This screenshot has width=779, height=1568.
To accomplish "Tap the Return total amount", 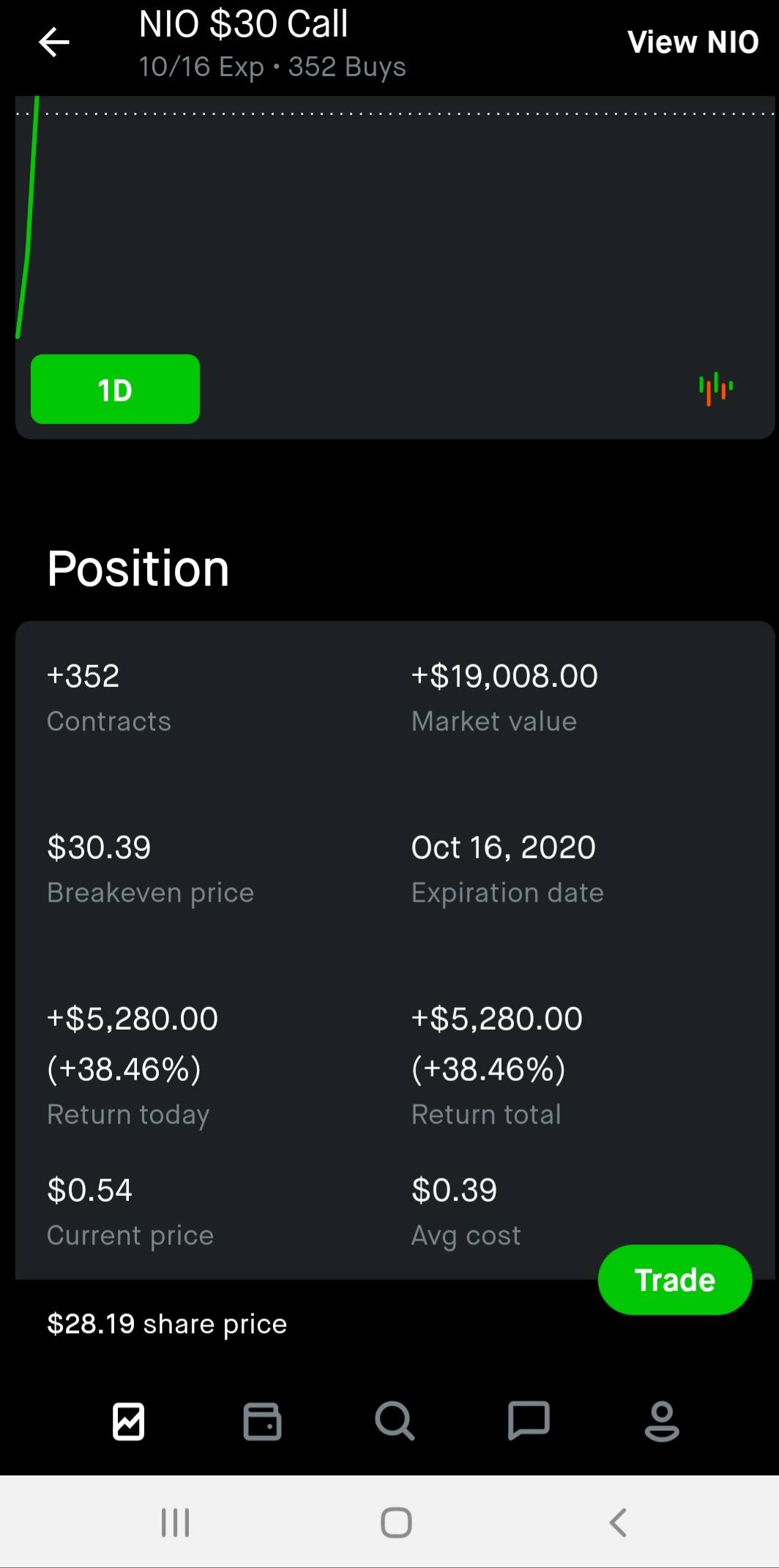I will pyautogui.click(x=497, y=1043).
